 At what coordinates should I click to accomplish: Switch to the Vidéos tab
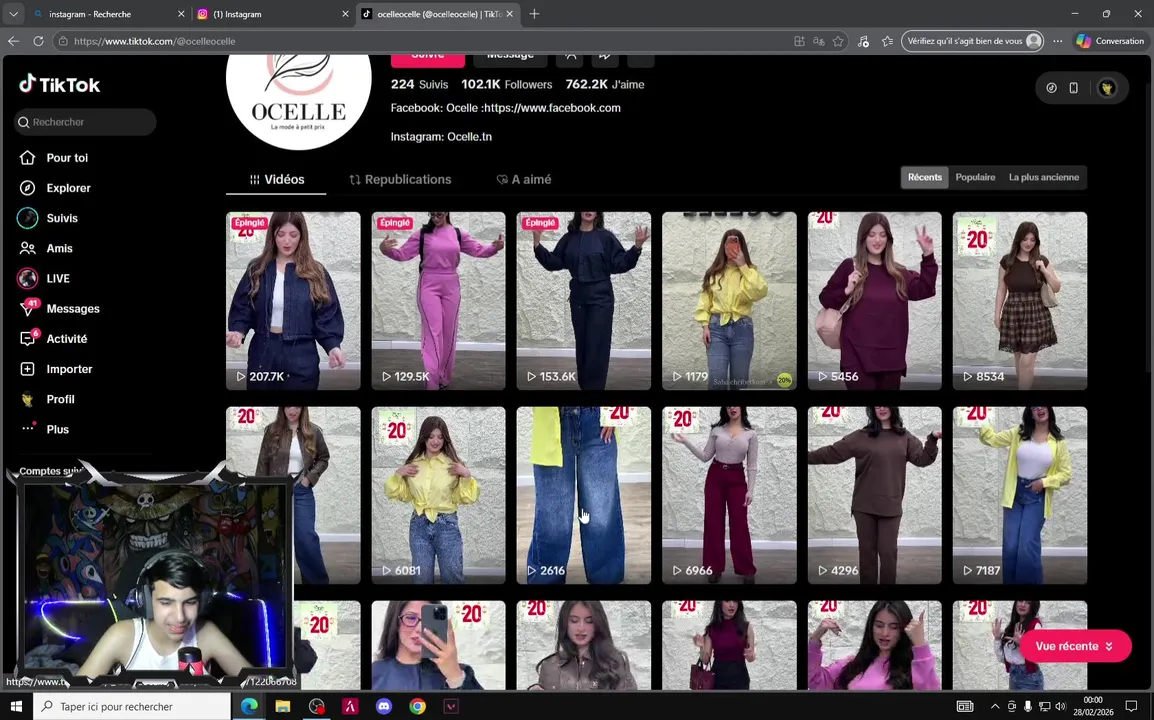(x=276, y=180)
